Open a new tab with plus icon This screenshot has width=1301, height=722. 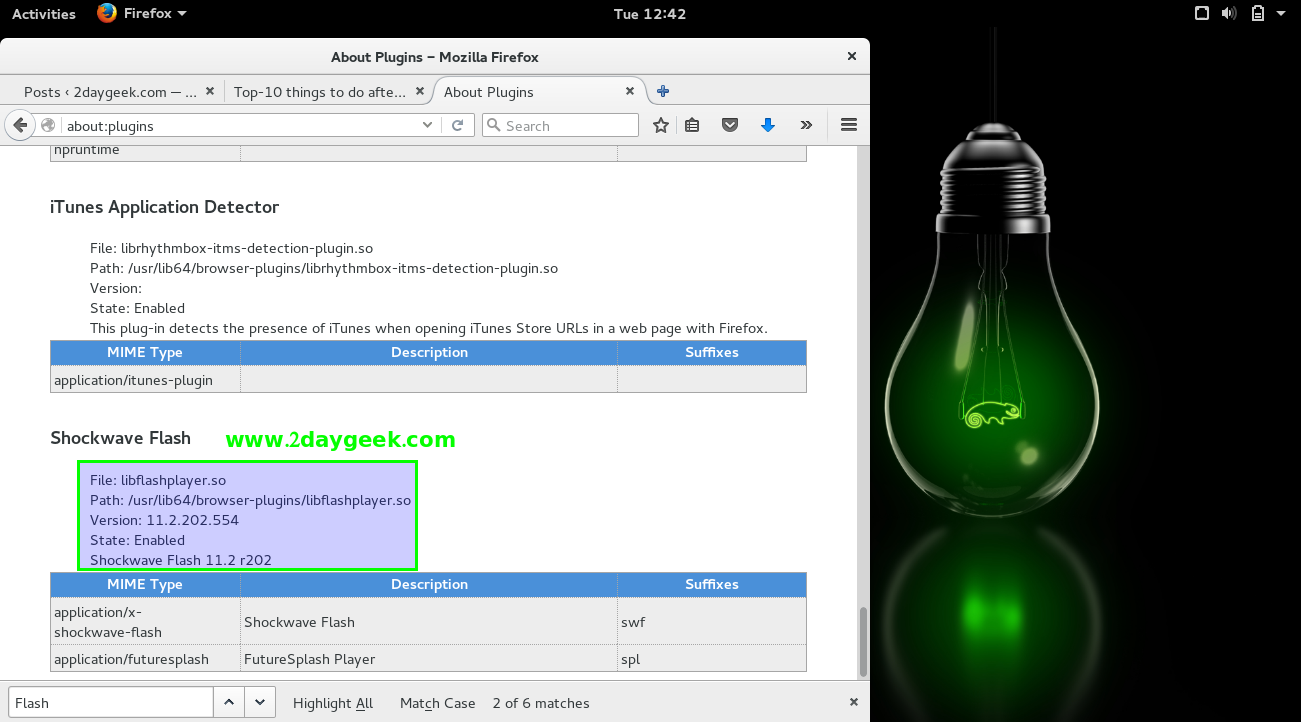[663, 91]
